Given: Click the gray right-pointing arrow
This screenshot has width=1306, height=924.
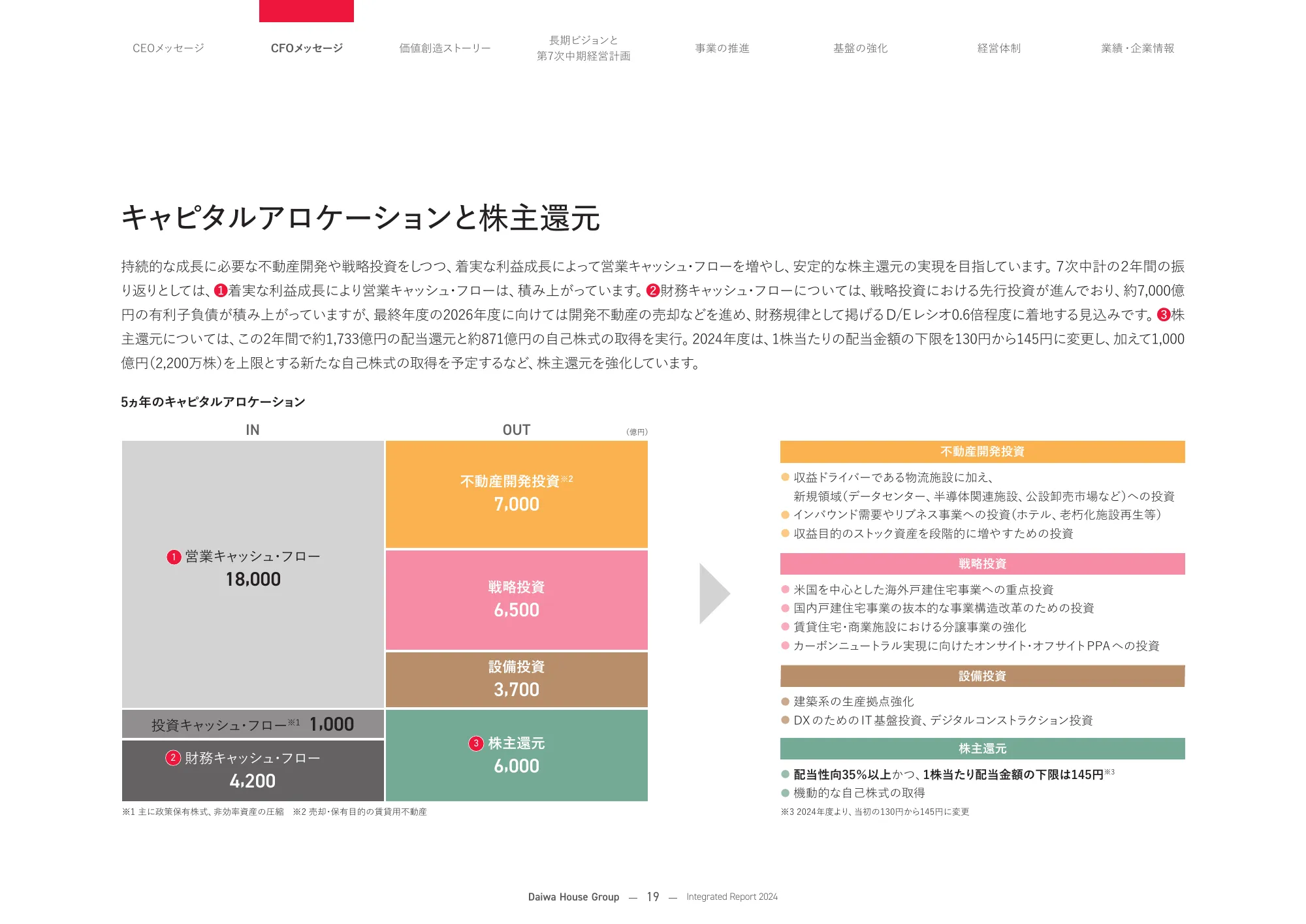Looking at the screenshot, I should point(714,594).
